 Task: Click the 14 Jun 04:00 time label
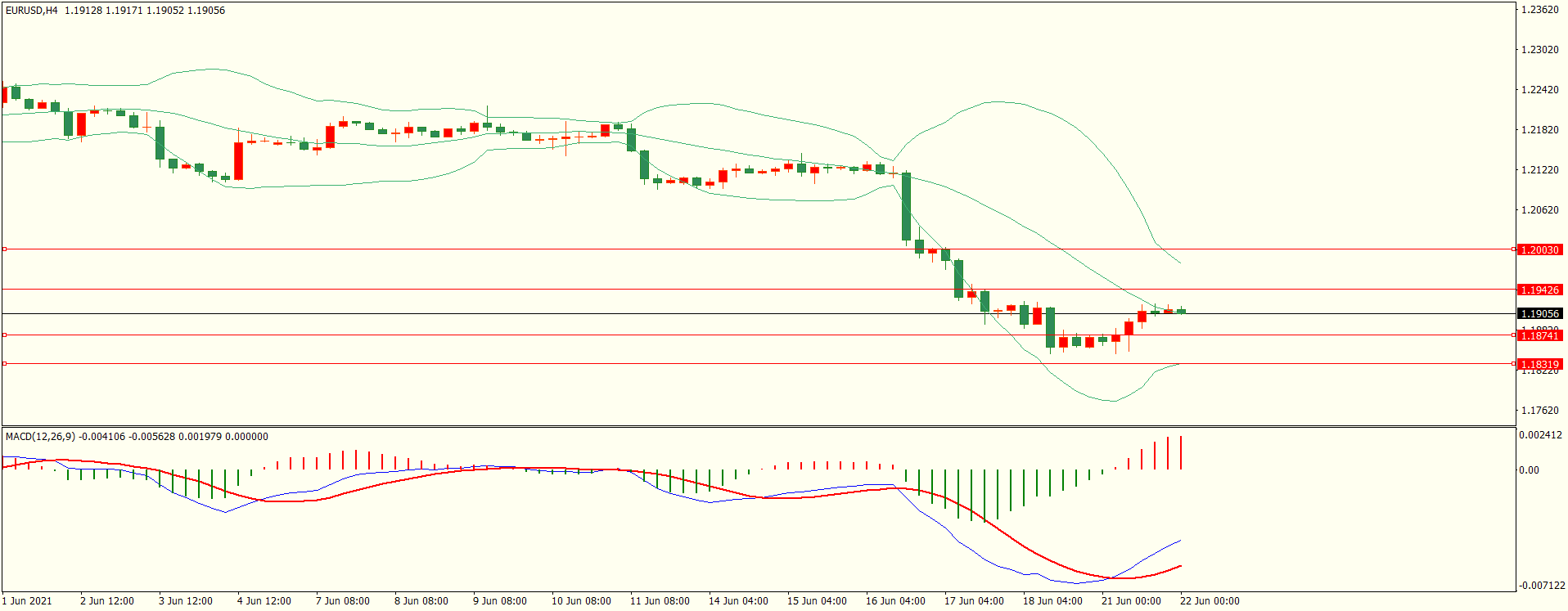point(738,601)
